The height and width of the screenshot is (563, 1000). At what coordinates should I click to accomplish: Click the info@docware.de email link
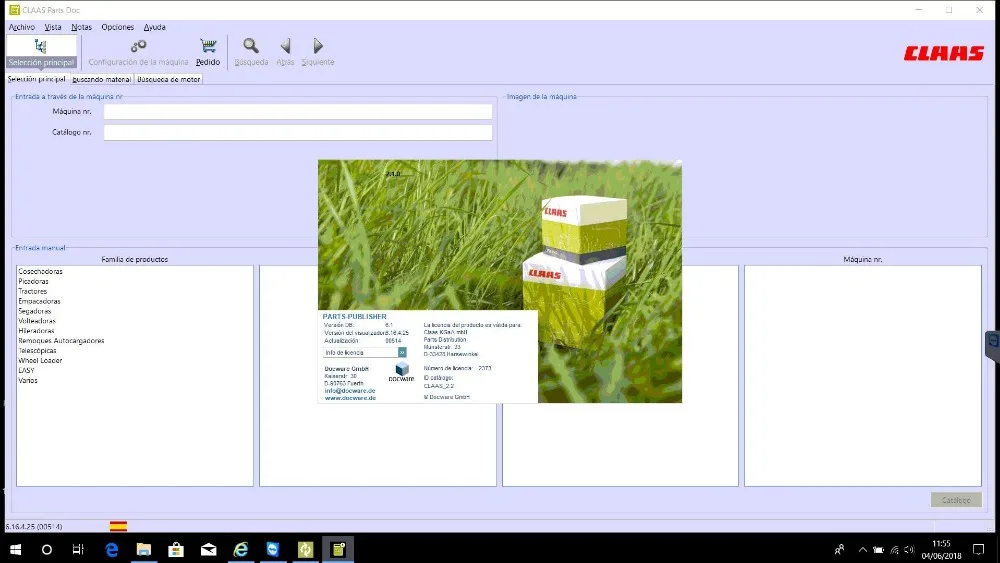[x=349, y=391]
